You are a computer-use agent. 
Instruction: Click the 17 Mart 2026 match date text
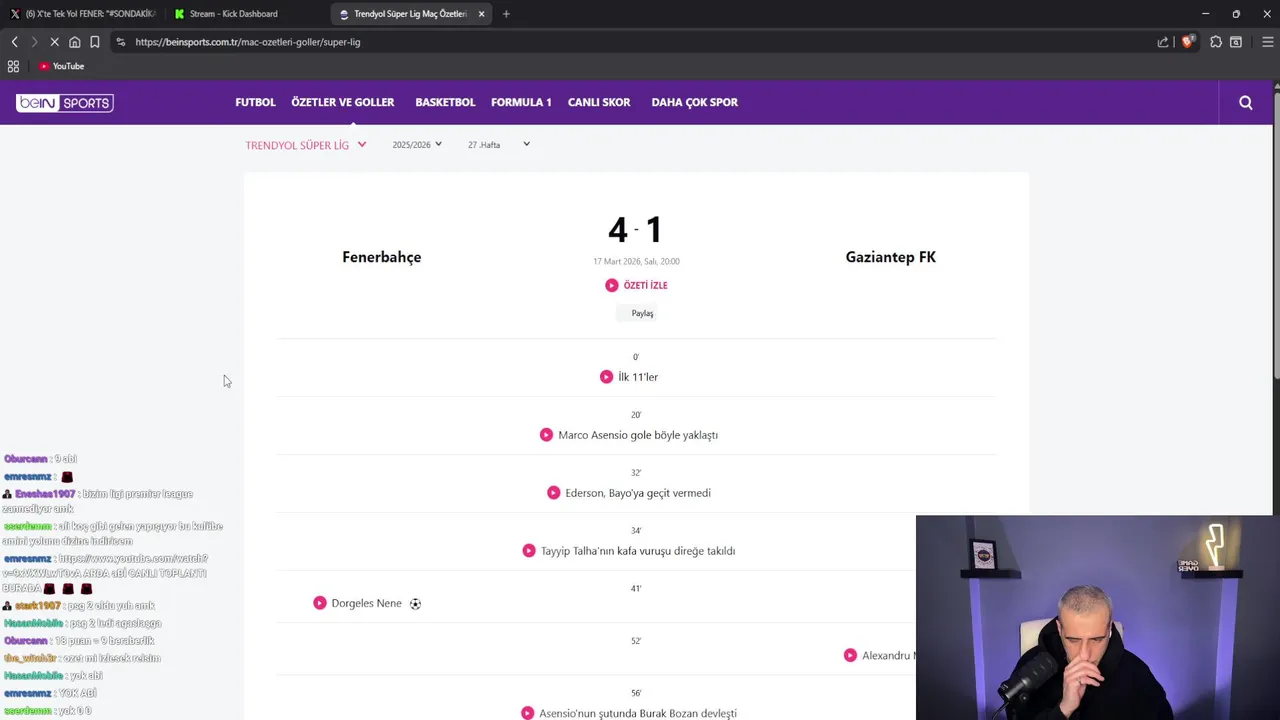coord(636,261)
